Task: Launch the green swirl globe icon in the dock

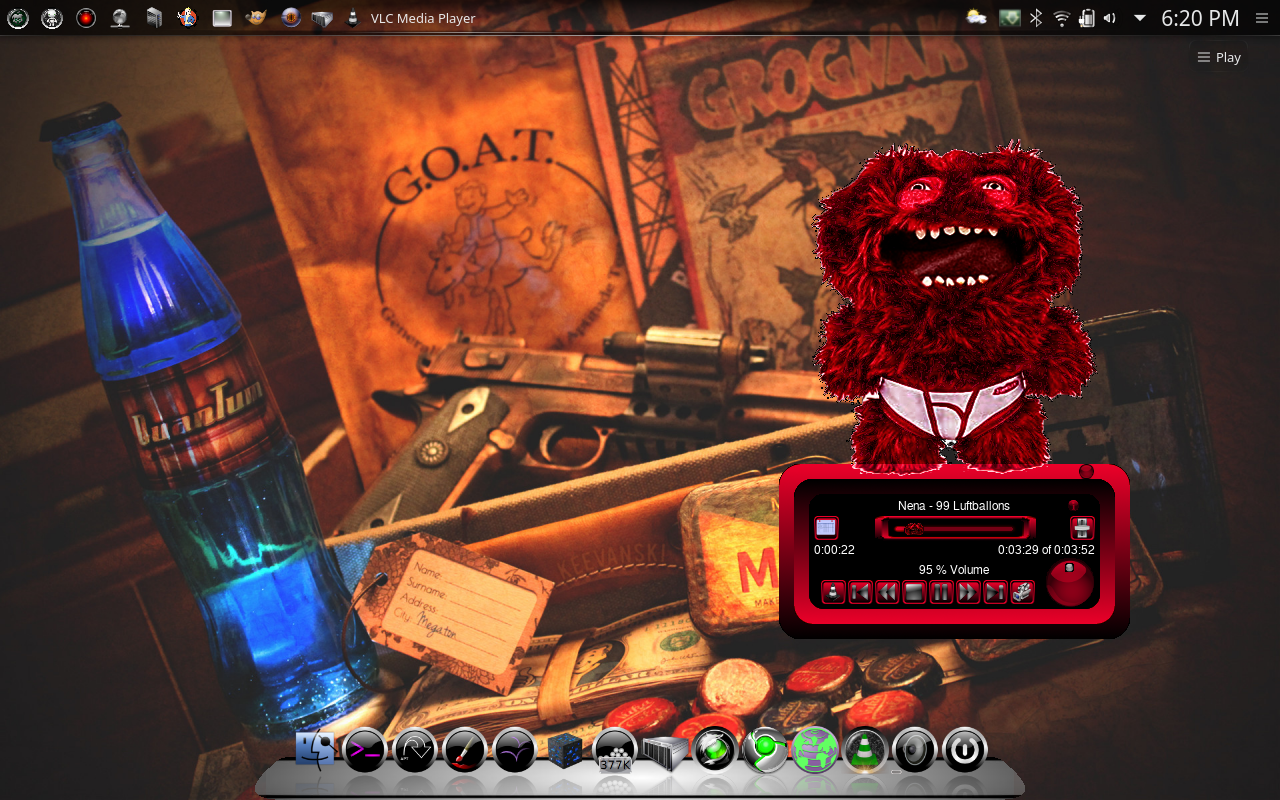Action: pos(715,750)
